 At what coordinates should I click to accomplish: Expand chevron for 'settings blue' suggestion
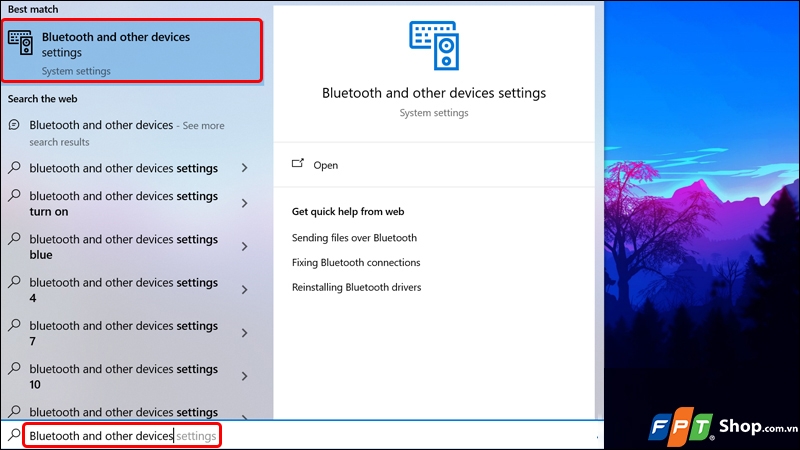244,246
